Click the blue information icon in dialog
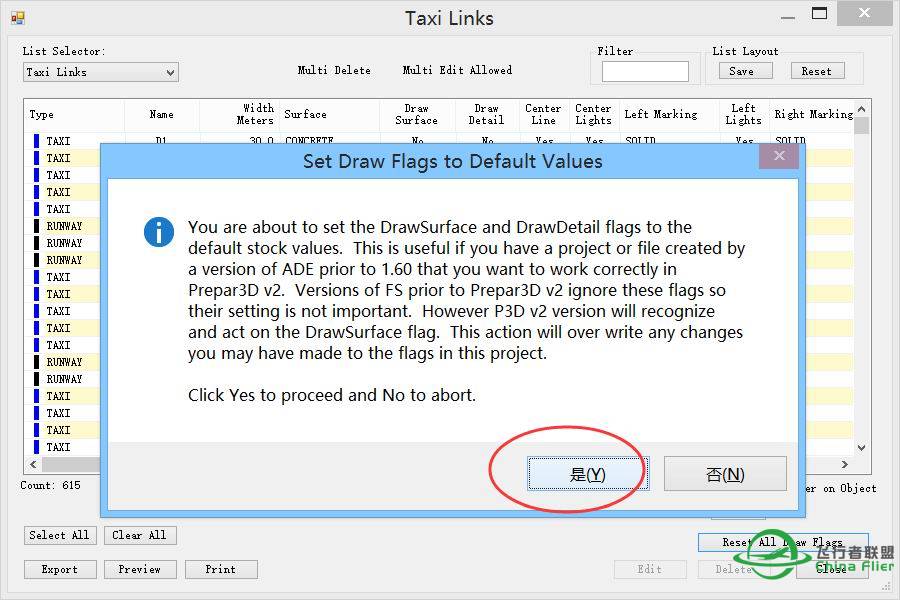Image resolution: width=900 pixels, height=600 pixels. (x=159, y=232)
